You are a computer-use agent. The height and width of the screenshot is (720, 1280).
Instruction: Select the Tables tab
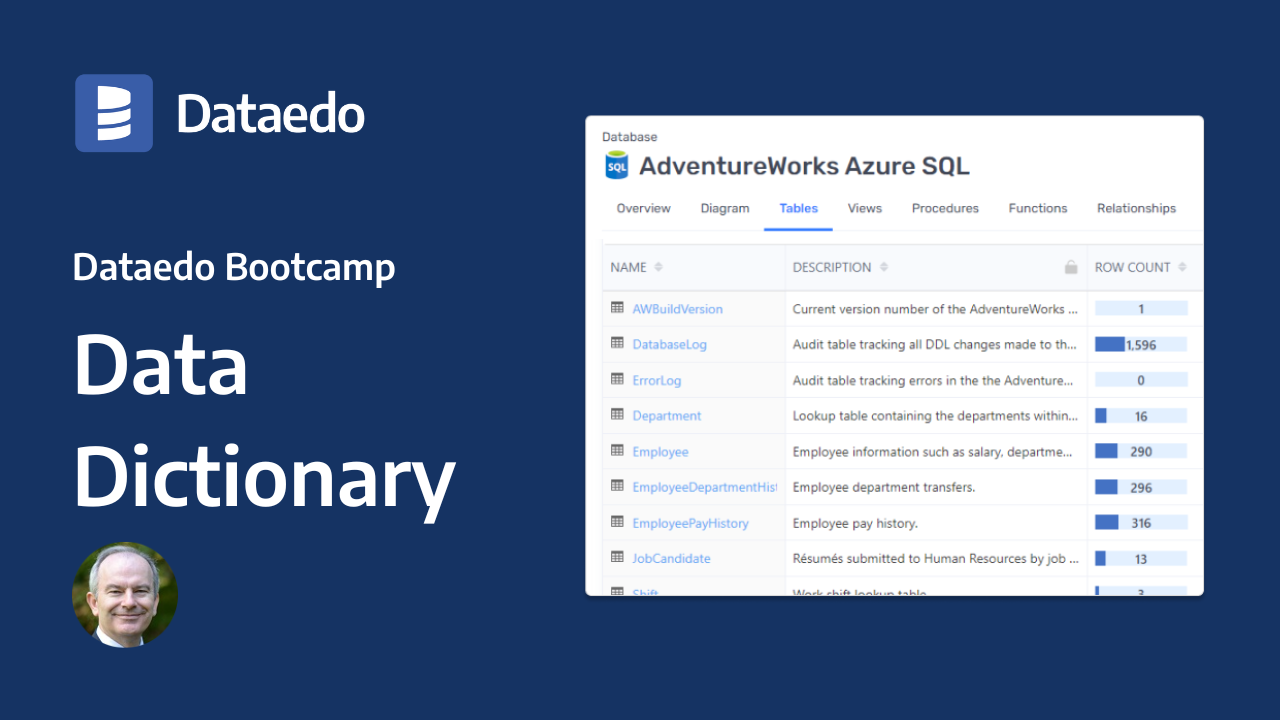799,208
